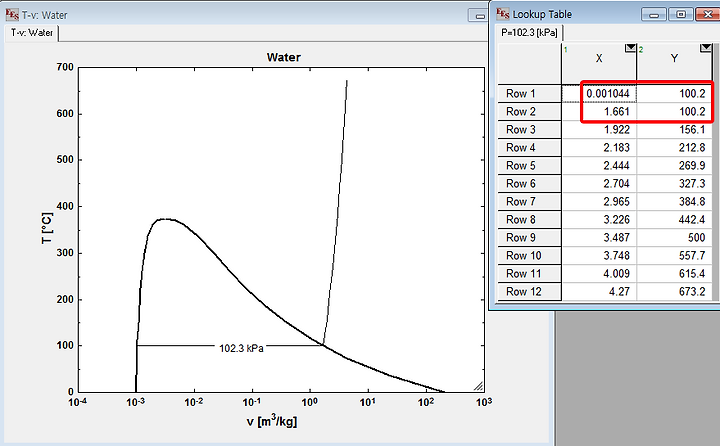
Task: Click the cell with value 3.226
Action: pos(599,220)
